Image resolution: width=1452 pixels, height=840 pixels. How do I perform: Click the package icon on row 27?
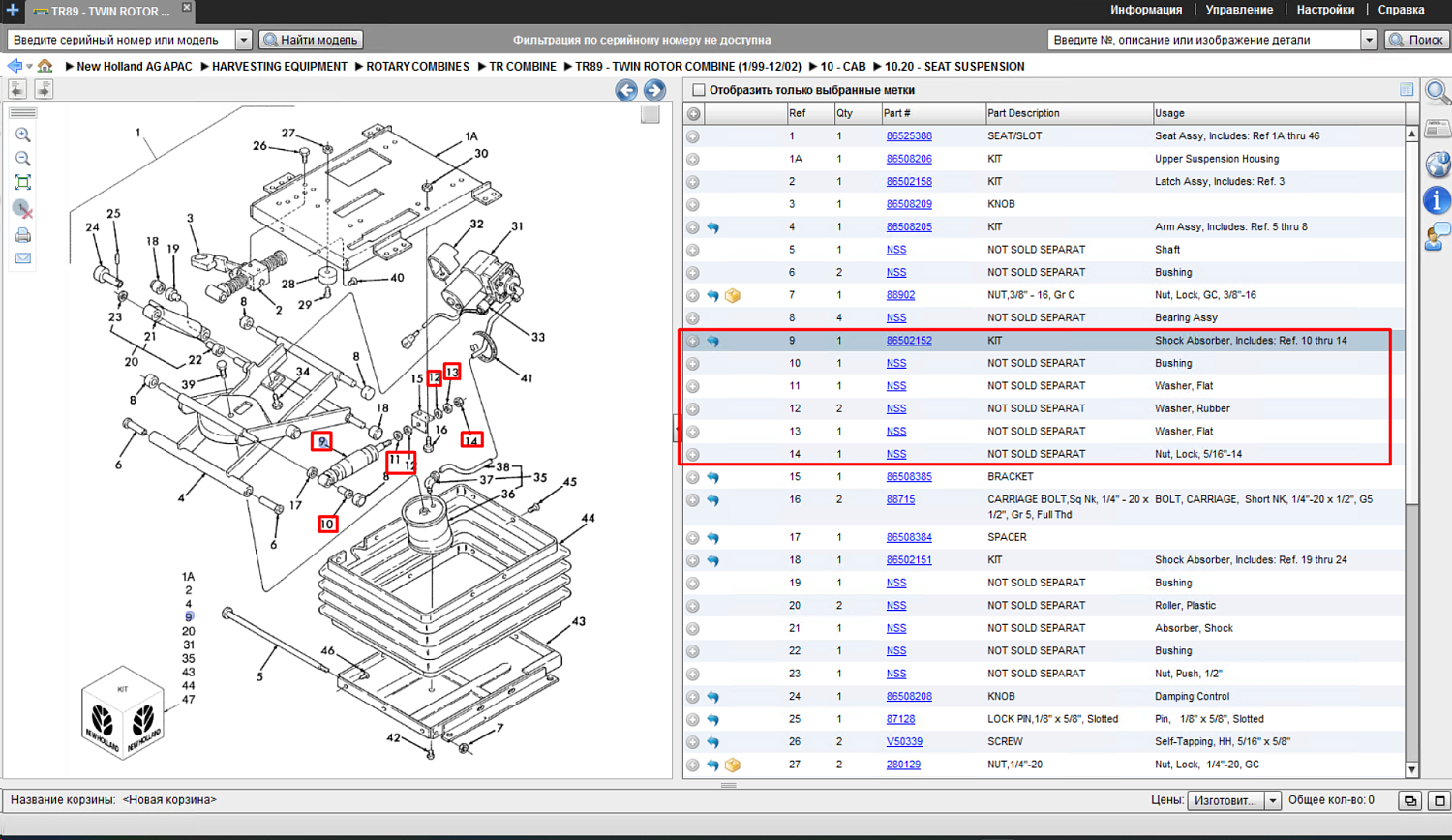pos(733,765)
